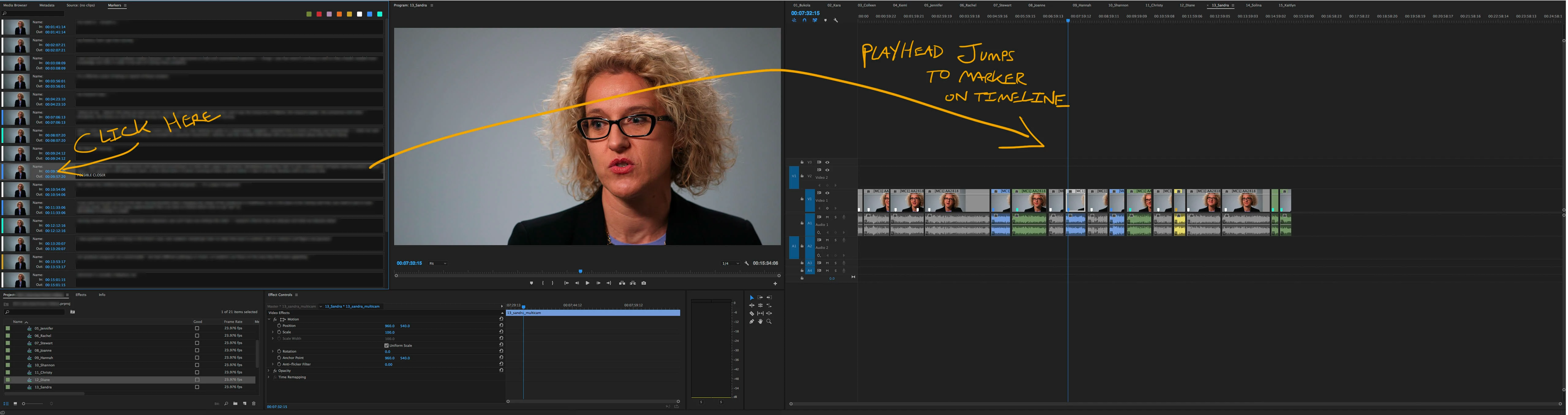Mute the Audio 1 track

tap(827, 217)
